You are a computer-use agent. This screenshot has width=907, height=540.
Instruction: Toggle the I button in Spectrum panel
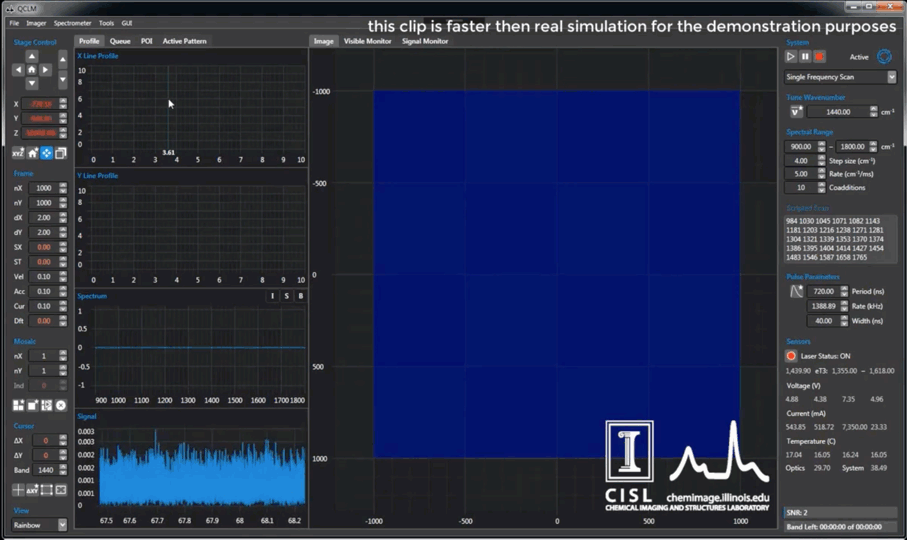[x=272, y=296]
